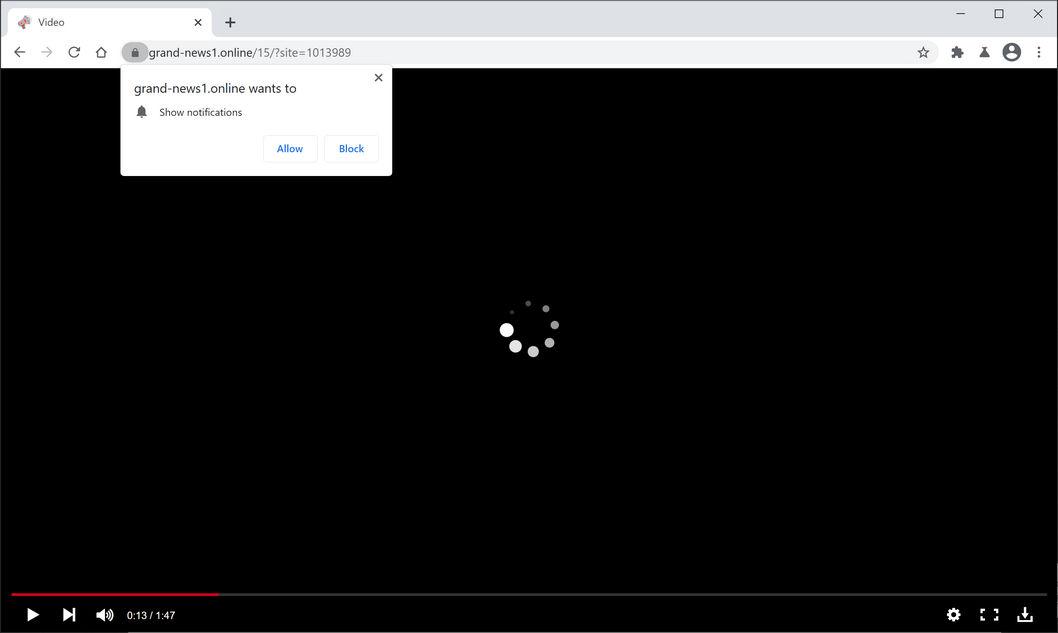This screenshot has width=1058, height=633.
Task: Open the browser three-dot menu
Action: point(1040,52)
